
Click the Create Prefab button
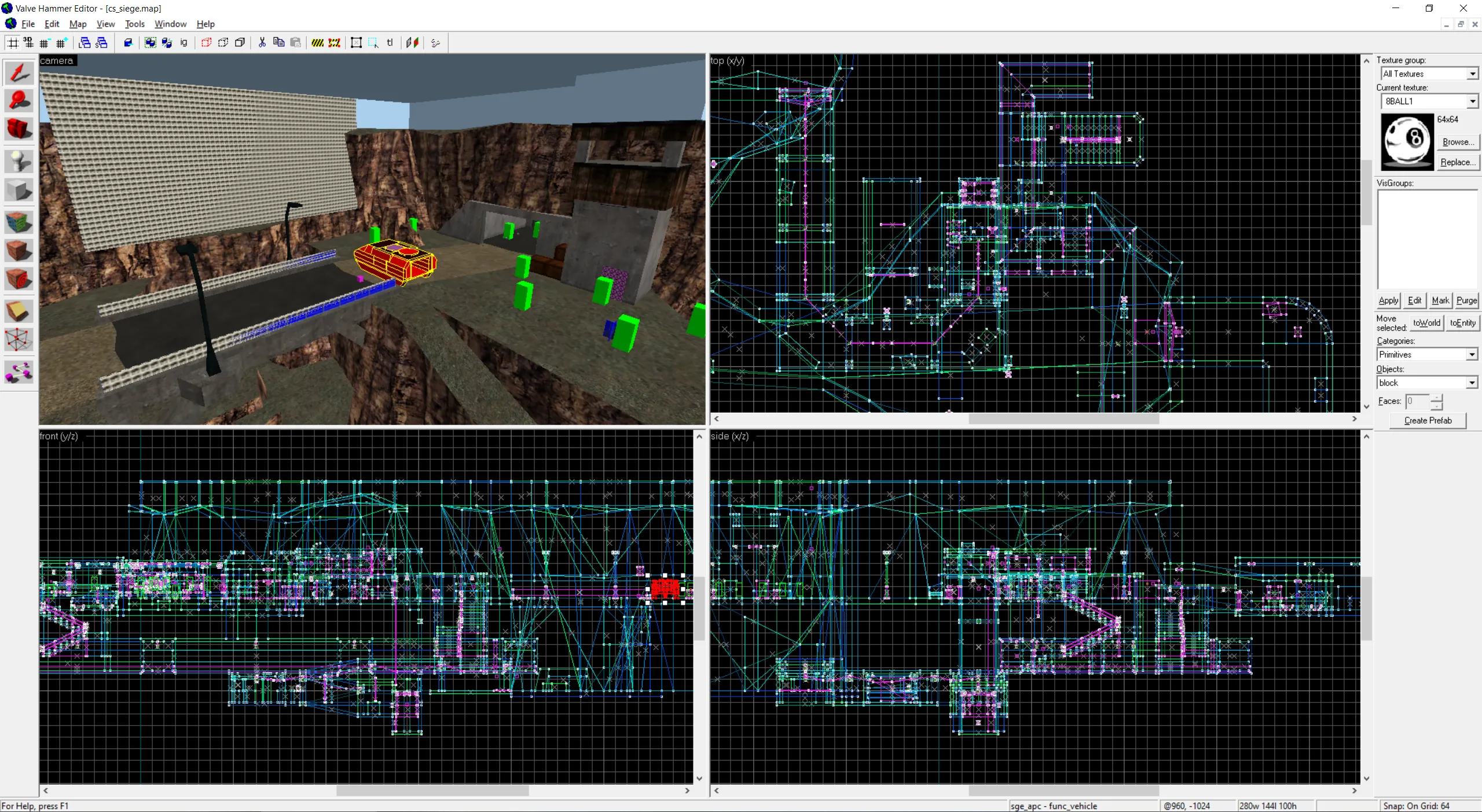pos(1428,421)
